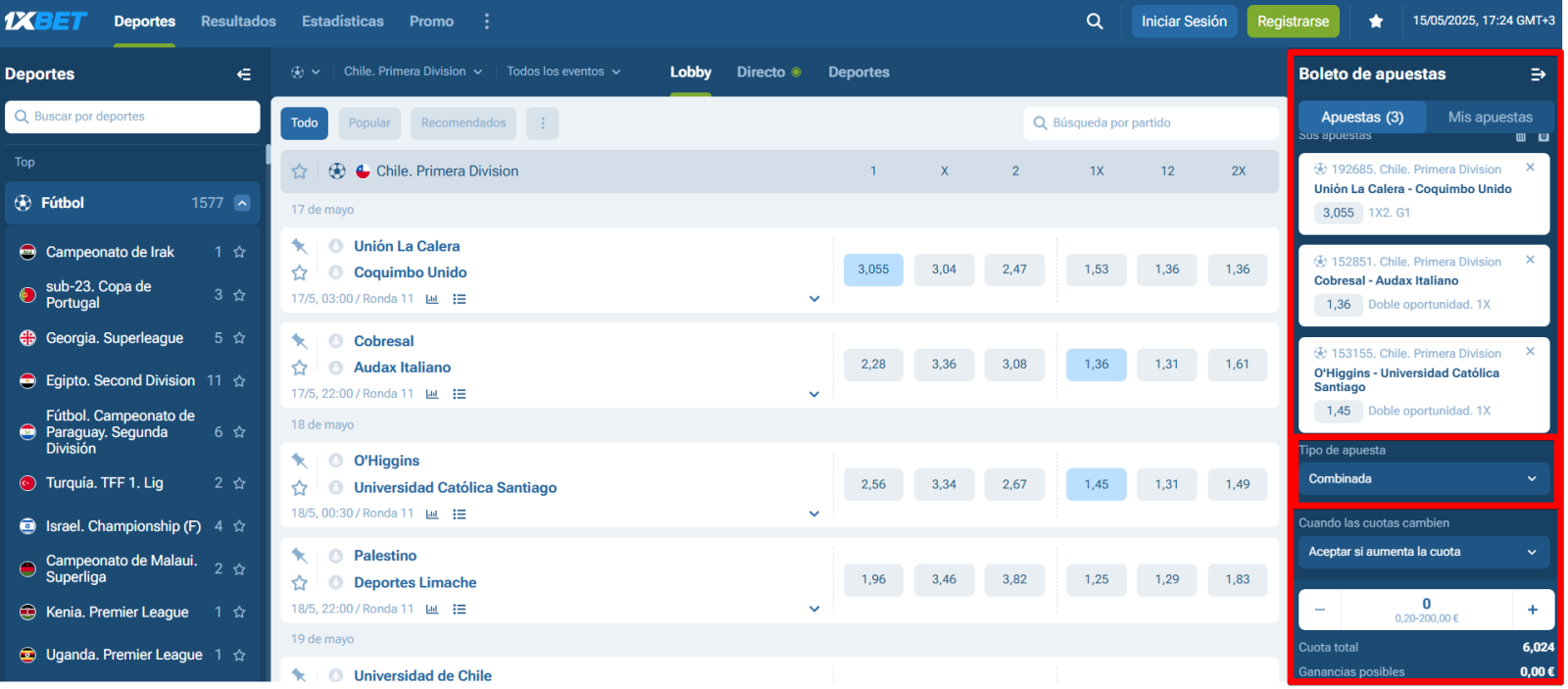The height and width of the screenshot is (689, 1568).
Task: Delete all bets trash icon in slip
Action: point(1521,137)
